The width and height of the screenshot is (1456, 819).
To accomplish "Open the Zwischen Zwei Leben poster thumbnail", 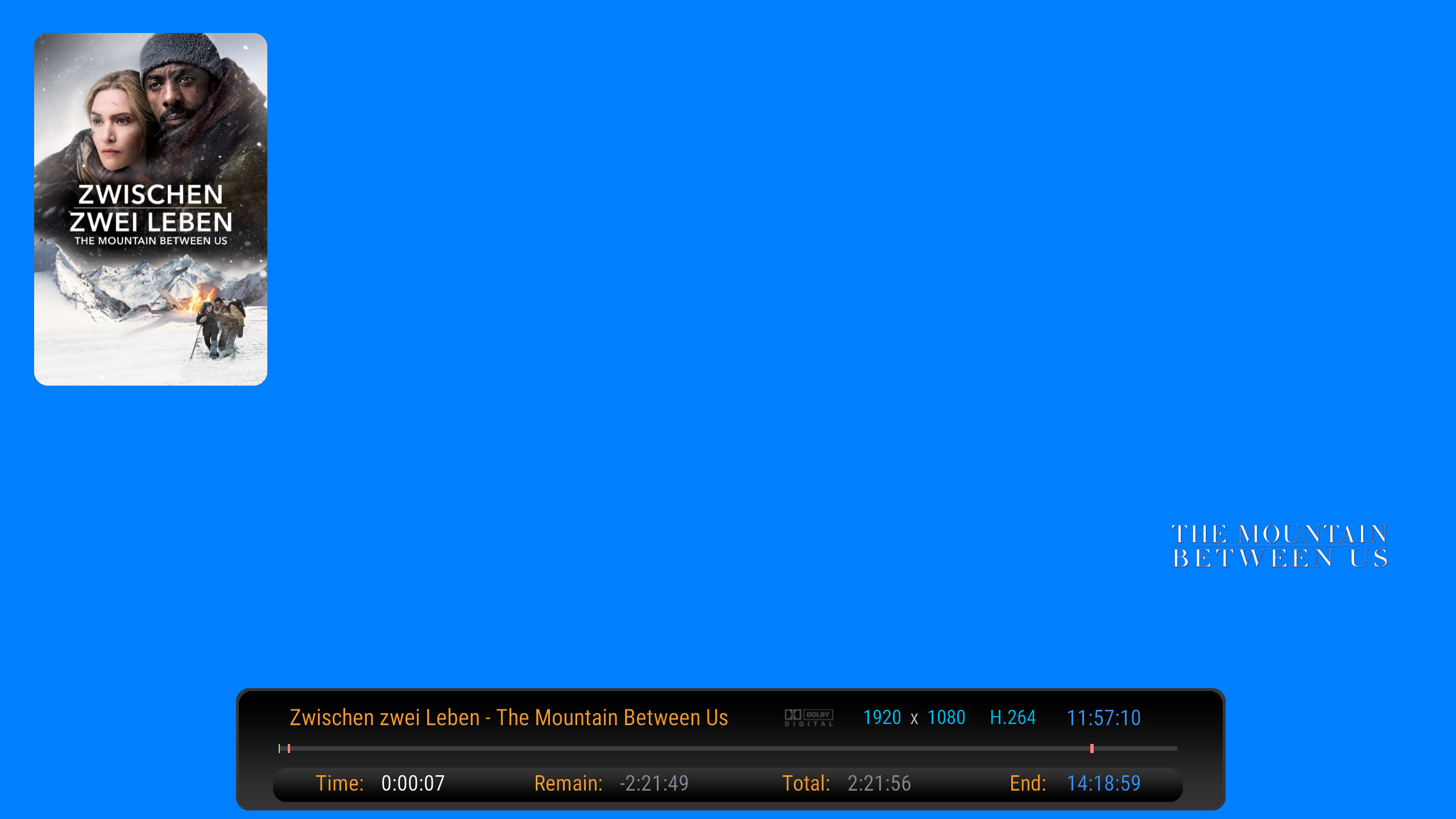I will 151,209.
